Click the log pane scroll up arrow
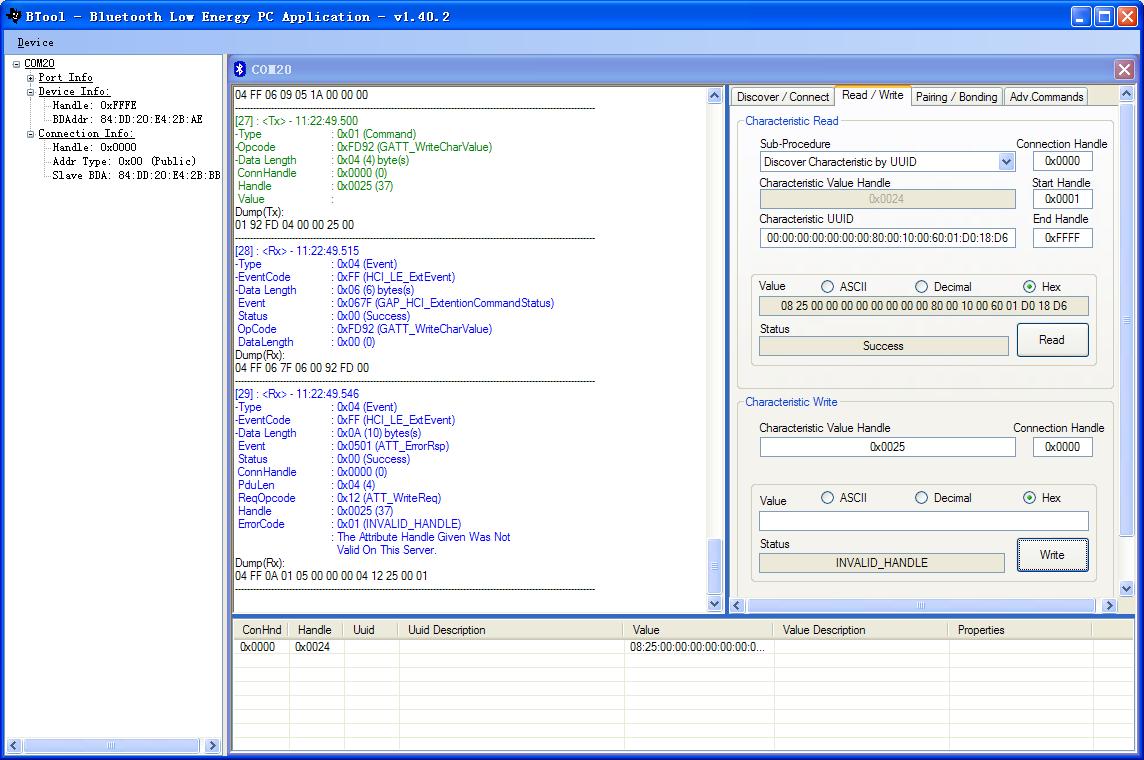 714,96
